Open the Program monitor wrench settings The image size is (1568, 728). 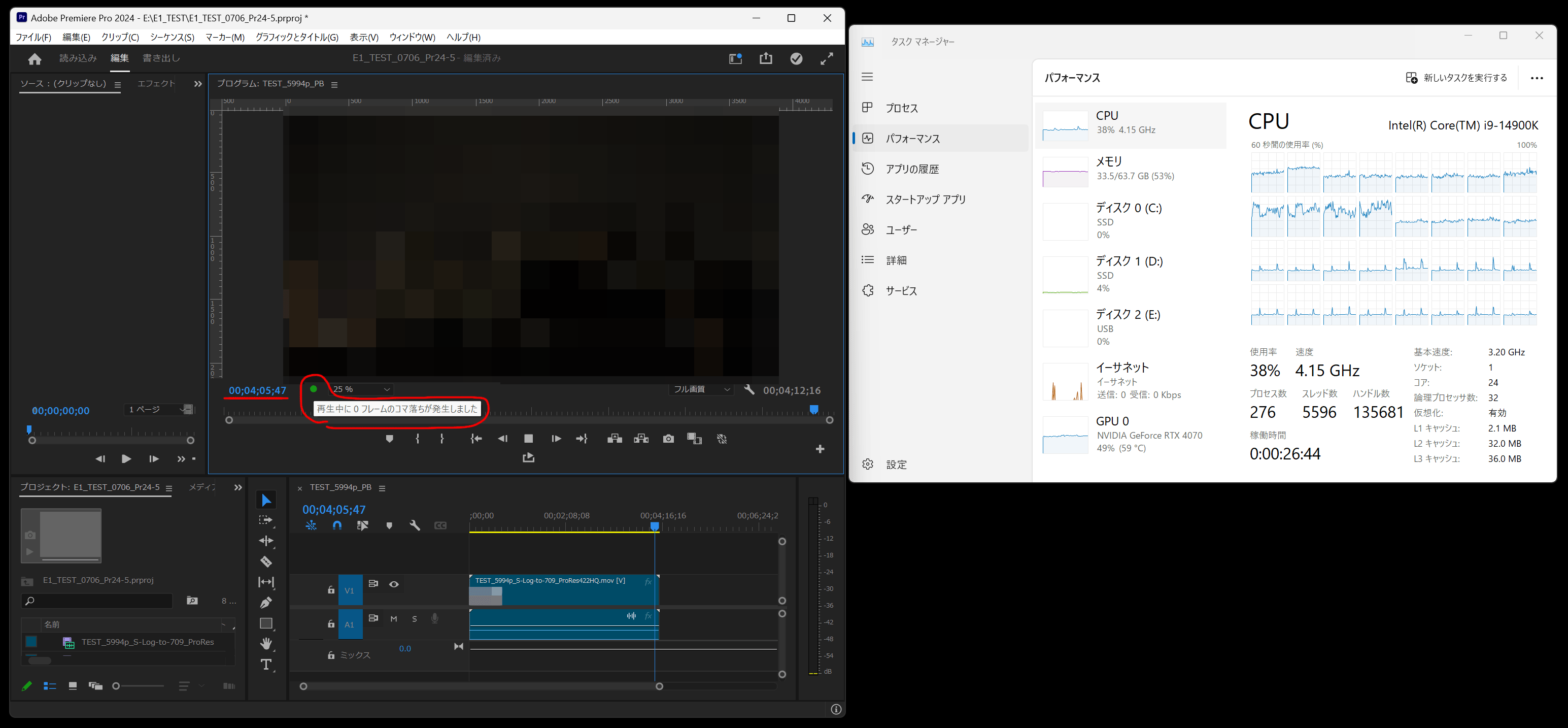tap(749, 390)
